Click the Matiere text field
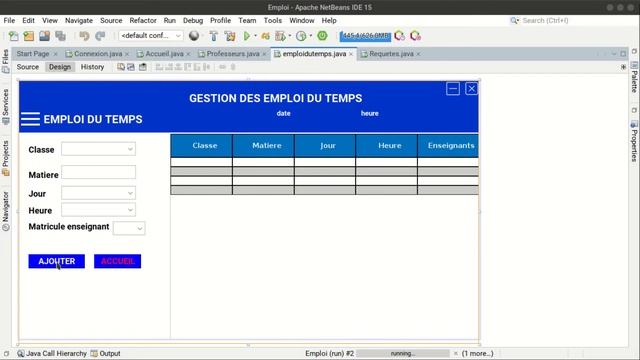Image resolution: width=640 pixels, height=360 pixels. pos(98,172)
